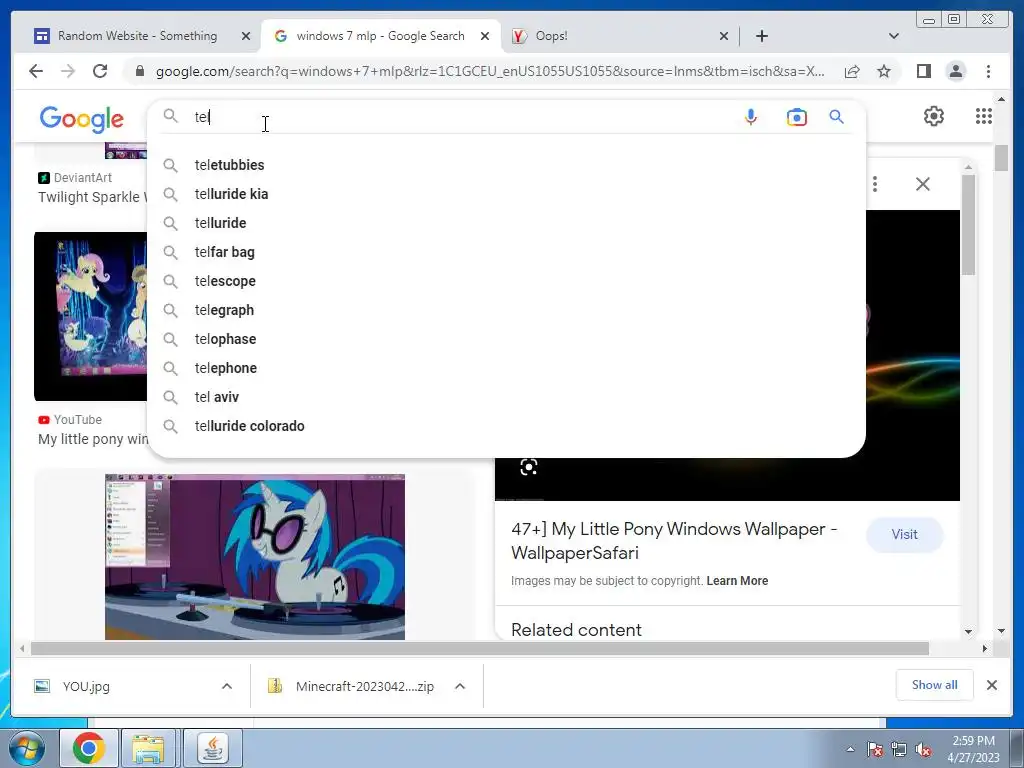Viewport: 1024px width, 768px height.
Task: Open the YOU.jpg downloaded file
Action: click(x=86, y=686)
